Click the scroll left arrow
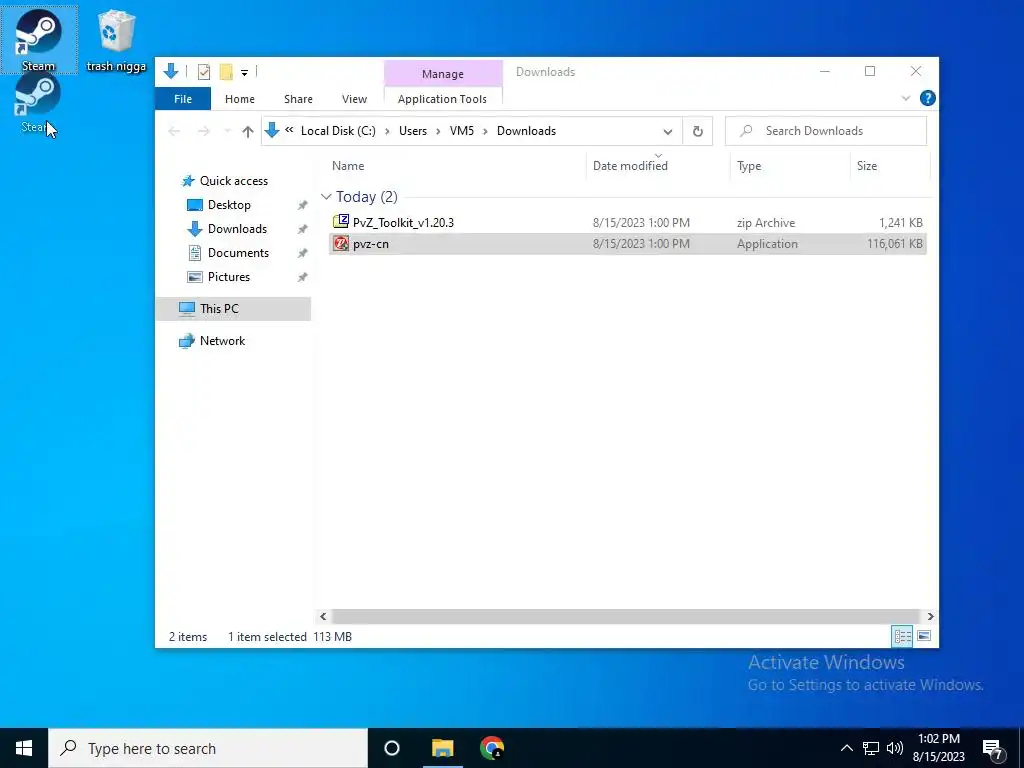Viewport: 1024px width, 768px height. 323,616
